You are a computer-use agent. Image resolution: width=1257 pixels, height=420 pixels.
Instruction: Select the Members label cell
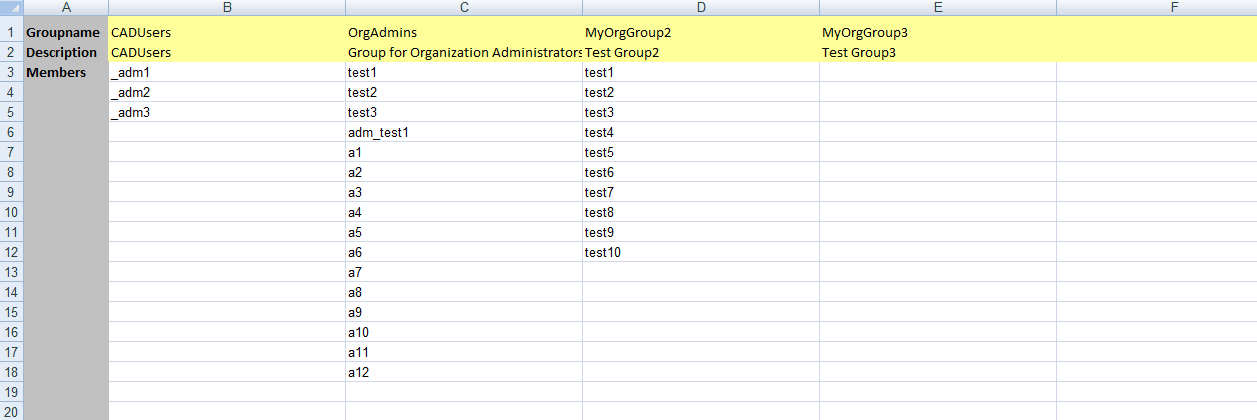66,72
